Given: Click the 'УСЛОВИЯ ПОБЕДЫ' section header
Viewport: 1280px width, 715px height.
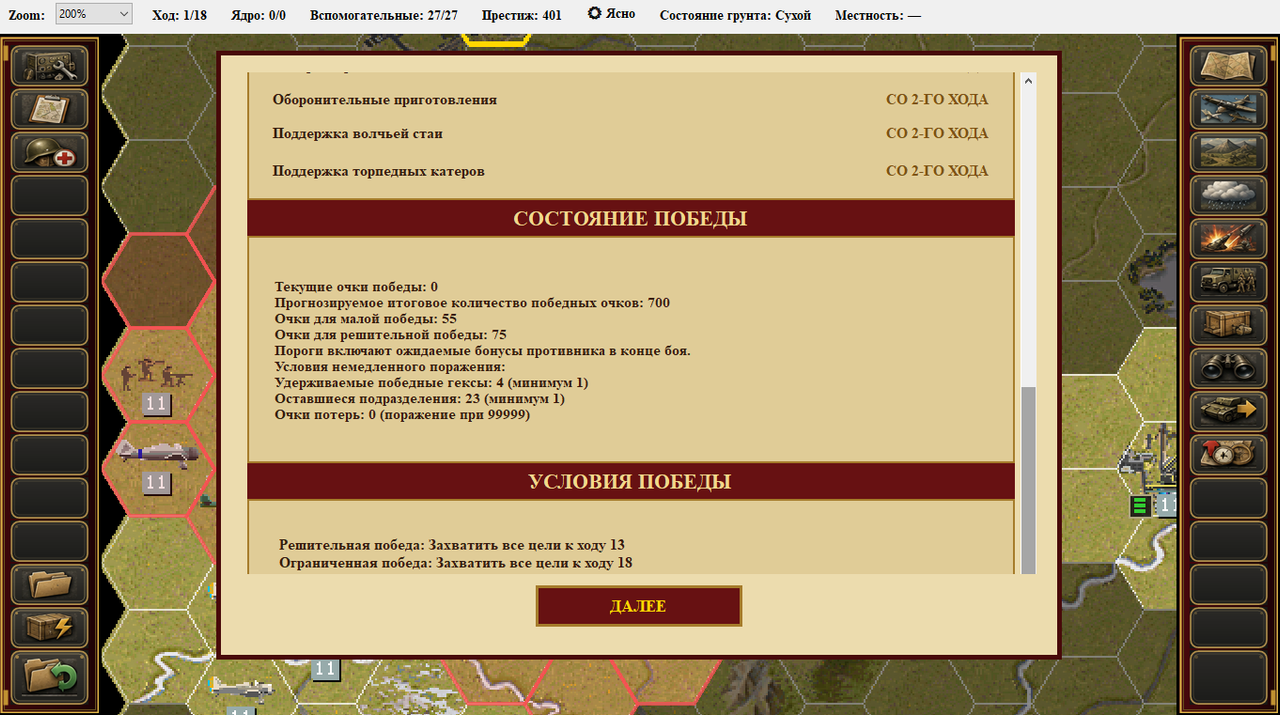Looking at the screenshot, I should pos(631,481).
